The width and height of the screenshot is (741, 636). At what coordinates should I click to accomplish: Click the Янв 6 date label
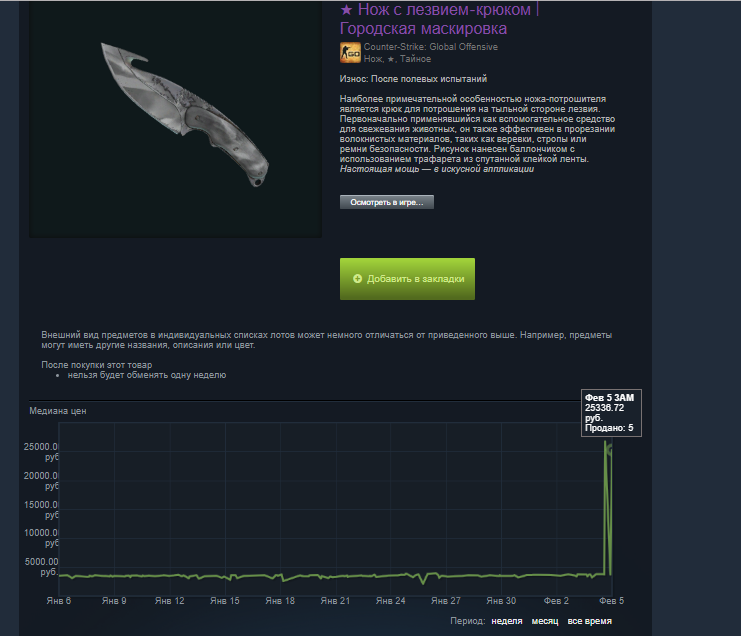click(59, 601)
